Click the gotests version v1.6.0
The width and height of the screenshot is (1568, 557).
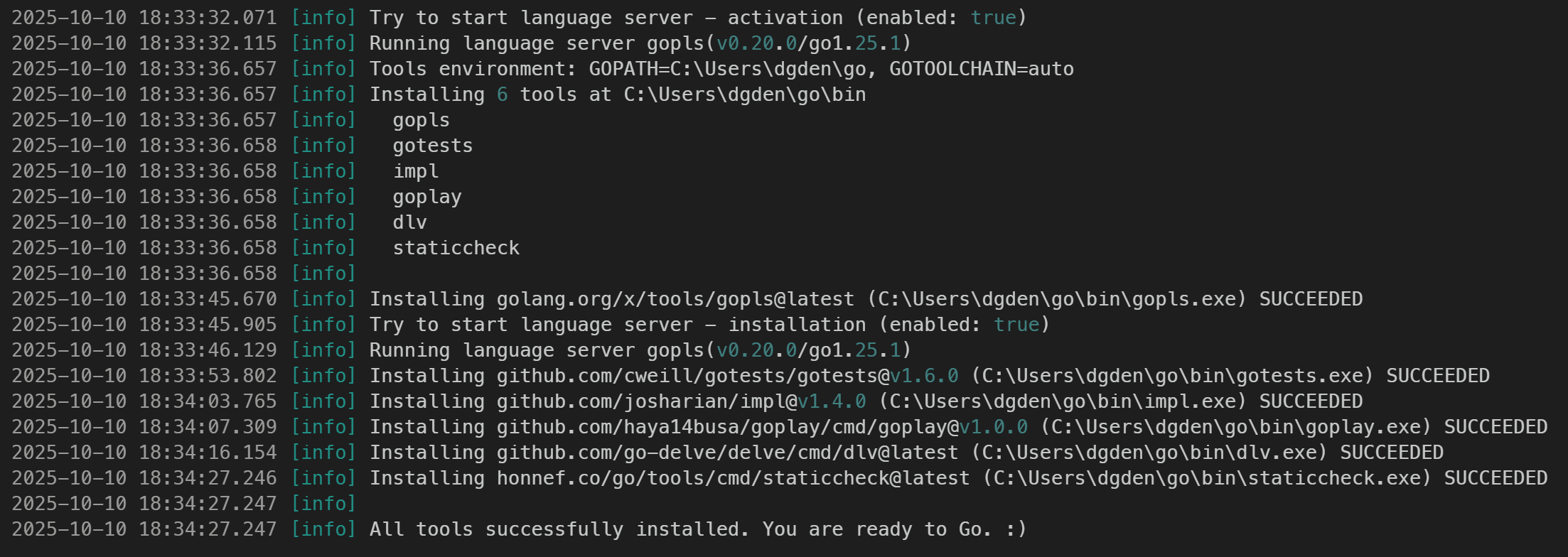pos(923,376)
